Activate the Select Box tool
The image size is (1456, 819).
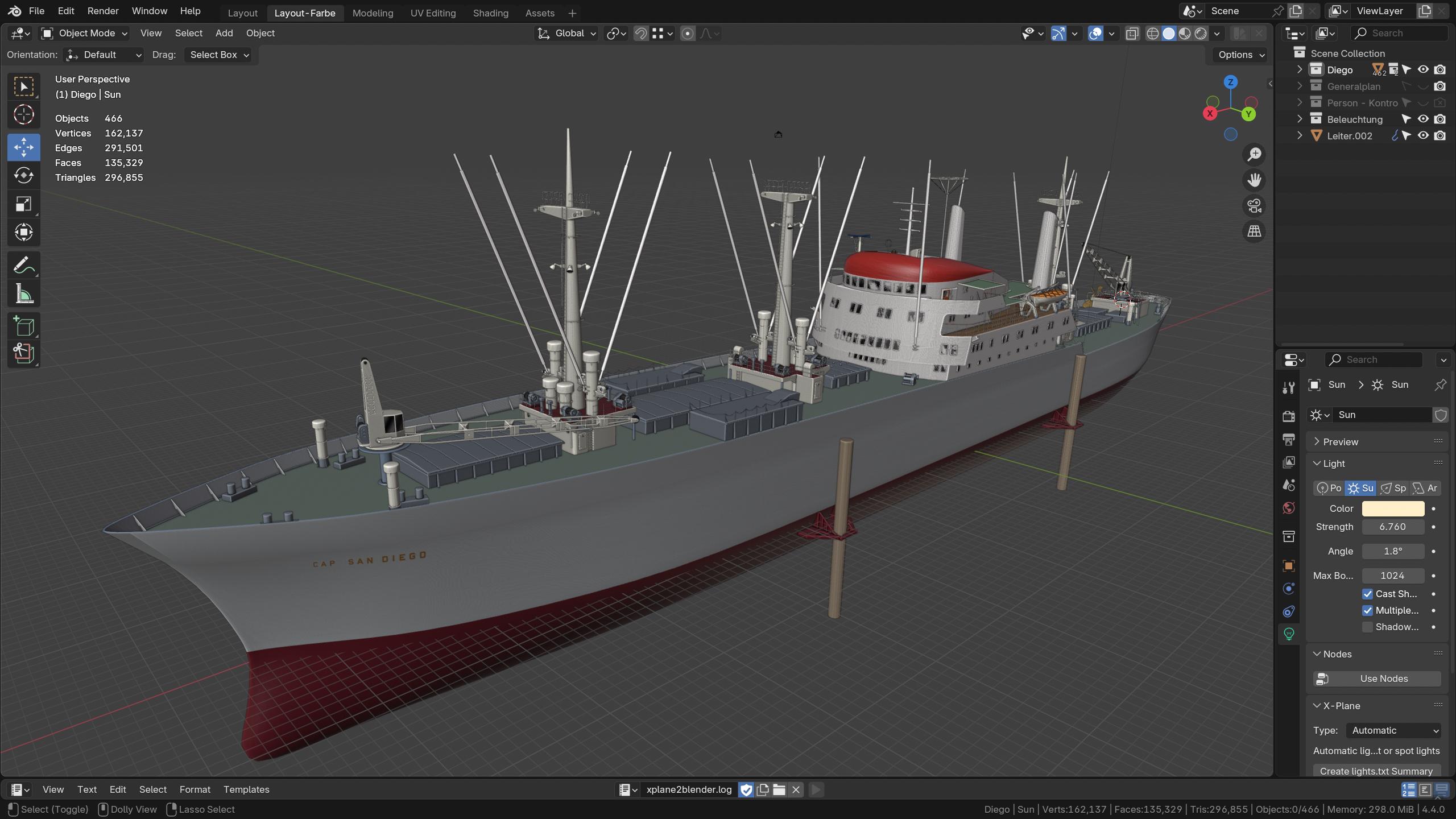pyautogui.click(x=23, y=86)
